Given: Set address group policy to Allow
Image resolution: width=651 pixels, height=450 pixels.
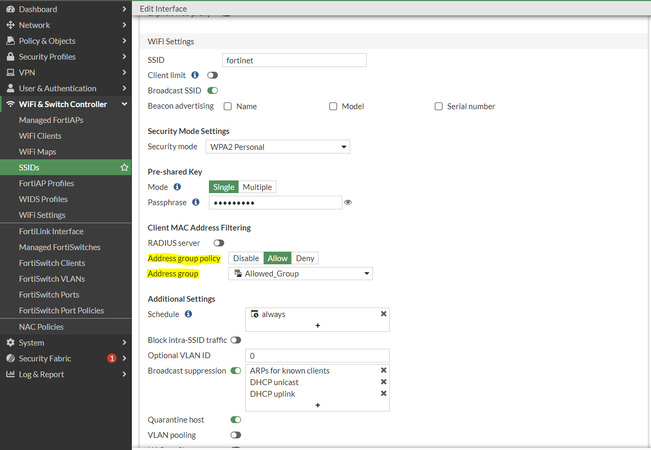Looking at the screenshot, I should 277,258.
